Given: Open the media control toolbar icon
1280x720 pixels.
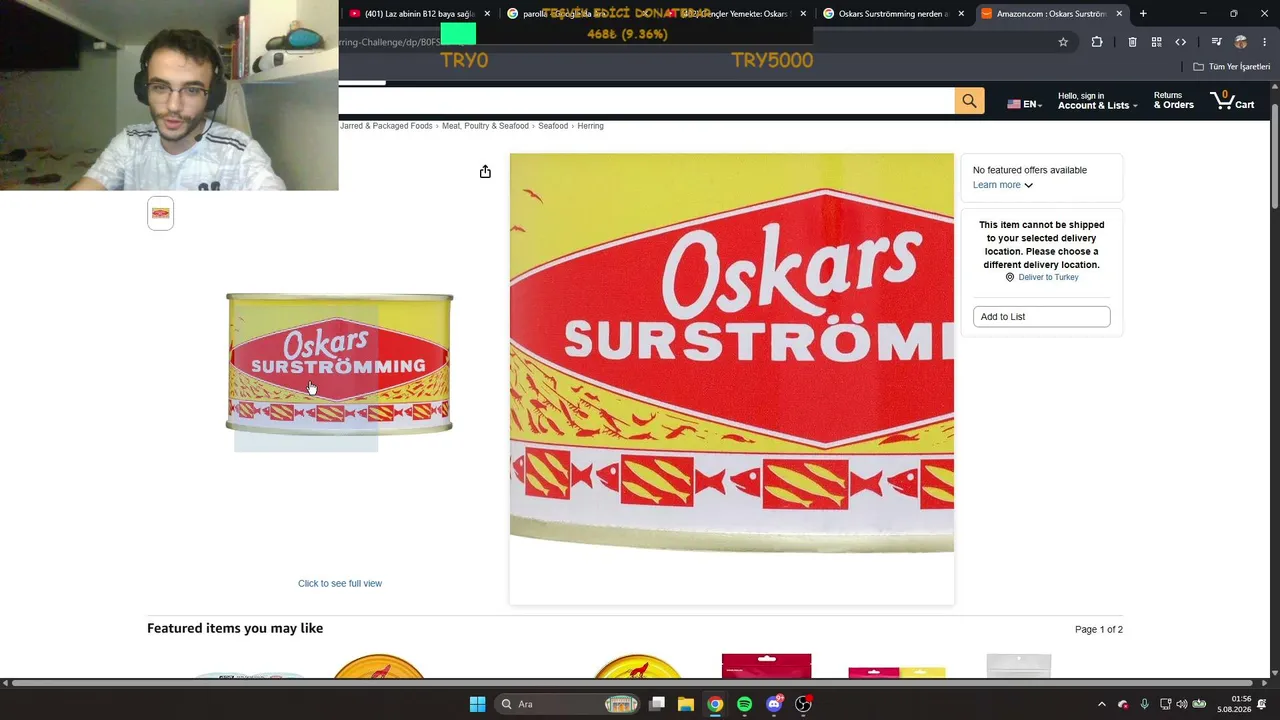Looking at the screenshot, I should click(1216, 42).
